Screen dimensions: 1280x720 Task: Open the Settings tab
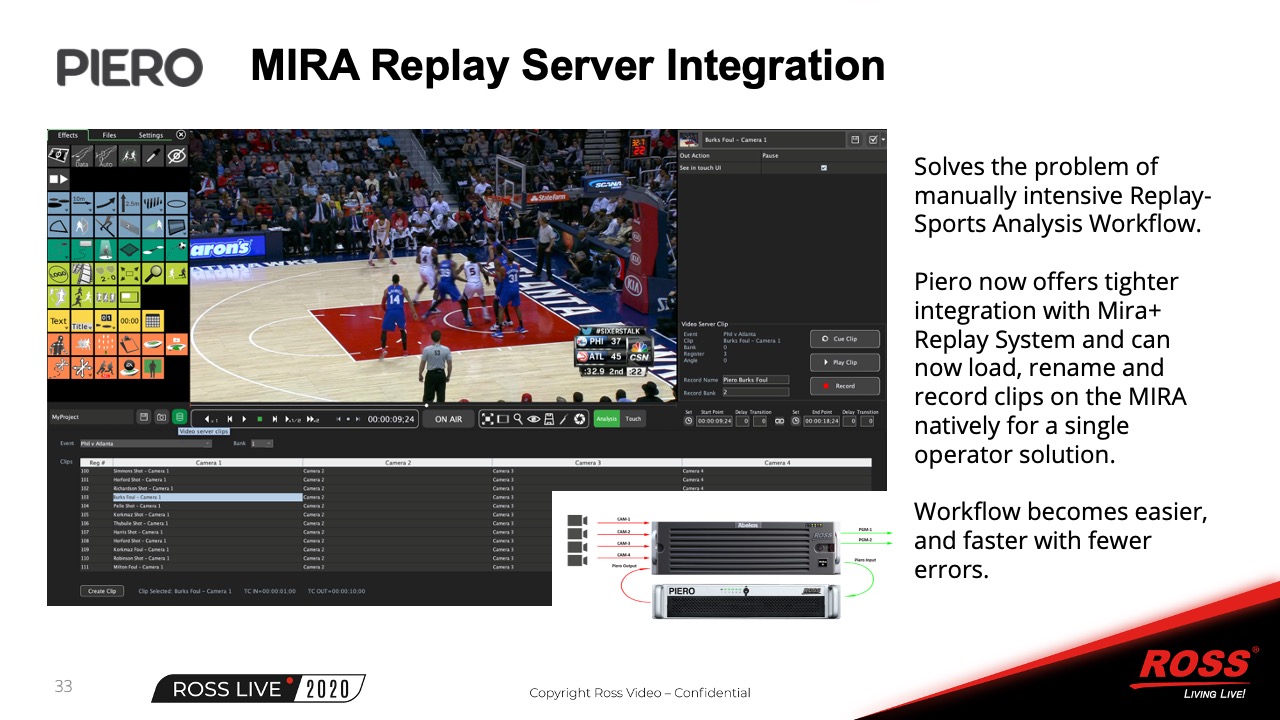150,135
